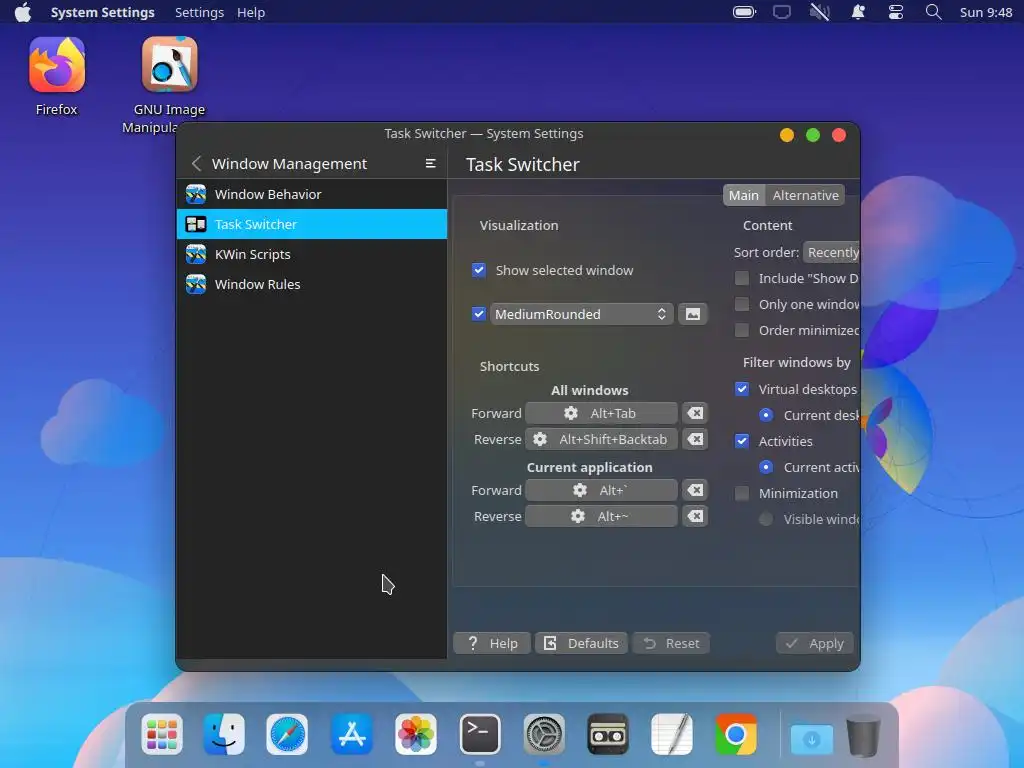Open System Settings gear in dock

[544, 734]
